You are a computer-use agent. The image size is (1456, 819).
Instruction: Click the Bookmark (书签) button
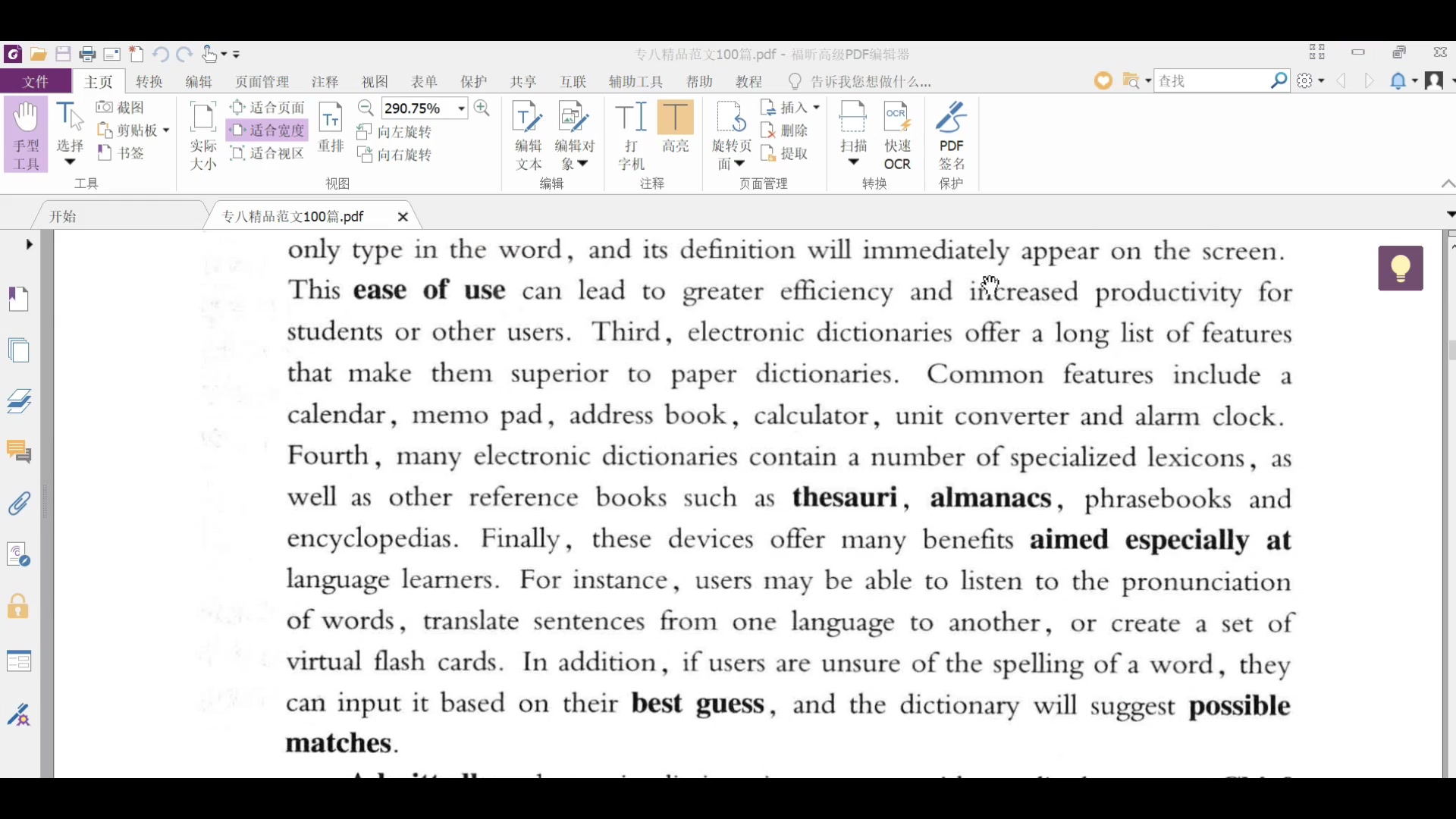click(121, 153)
